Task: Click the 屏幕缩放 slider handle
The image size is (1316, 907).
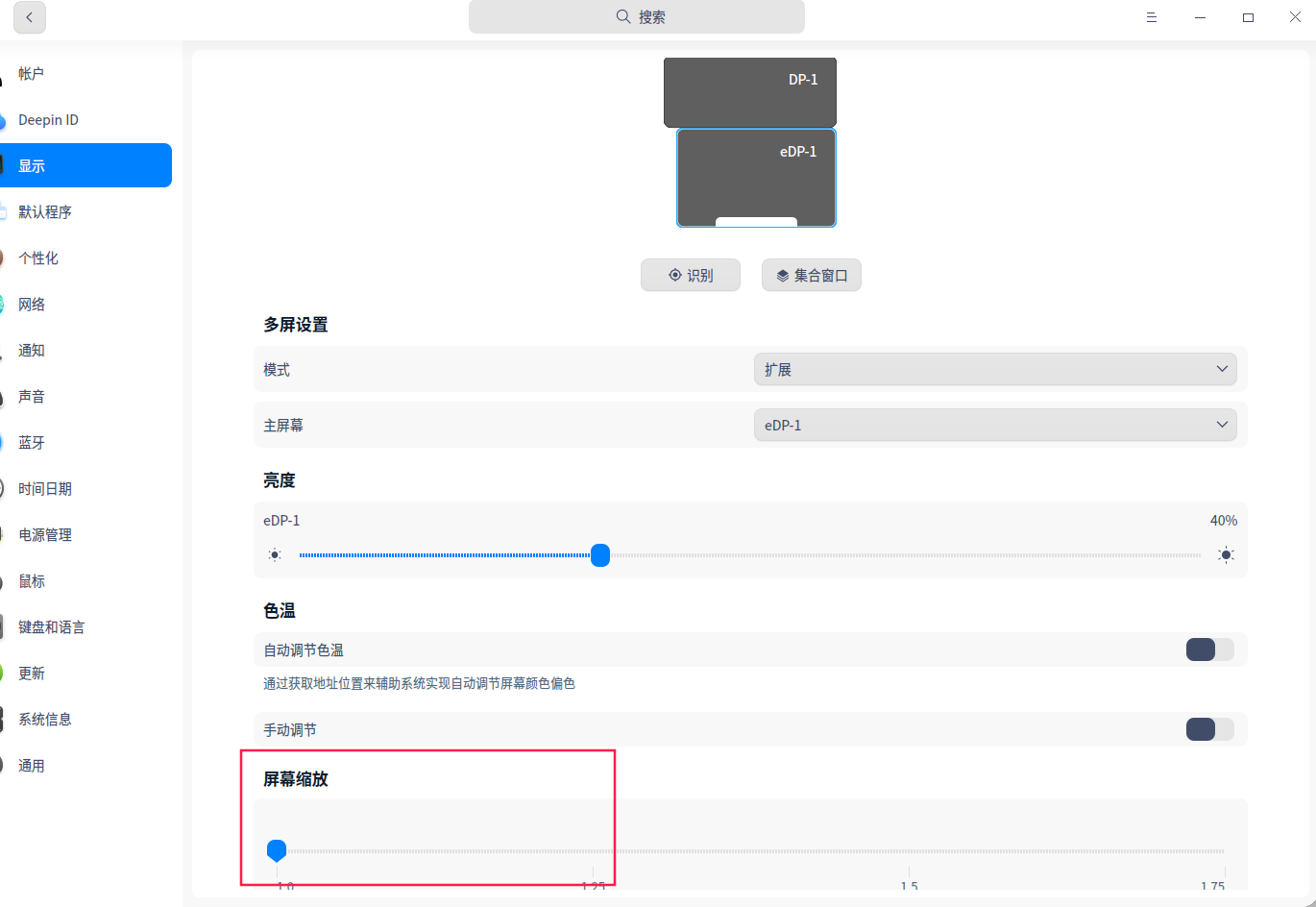Action: pos(277,850)
